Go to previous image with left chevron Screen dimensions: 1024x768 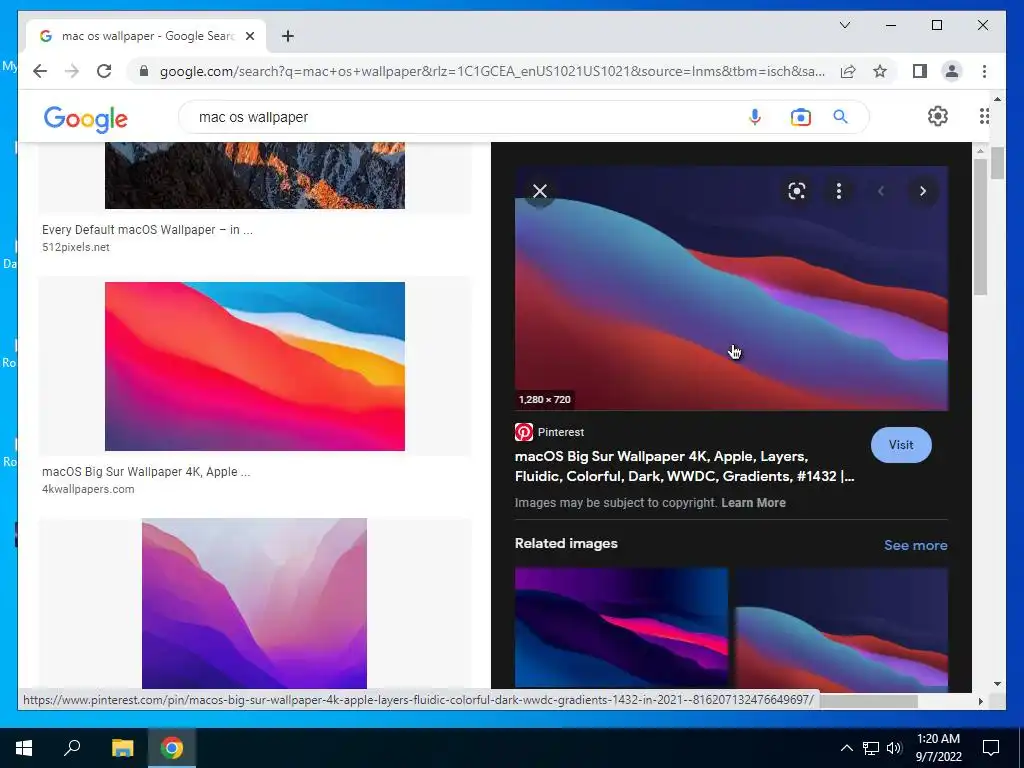[881, 191]
